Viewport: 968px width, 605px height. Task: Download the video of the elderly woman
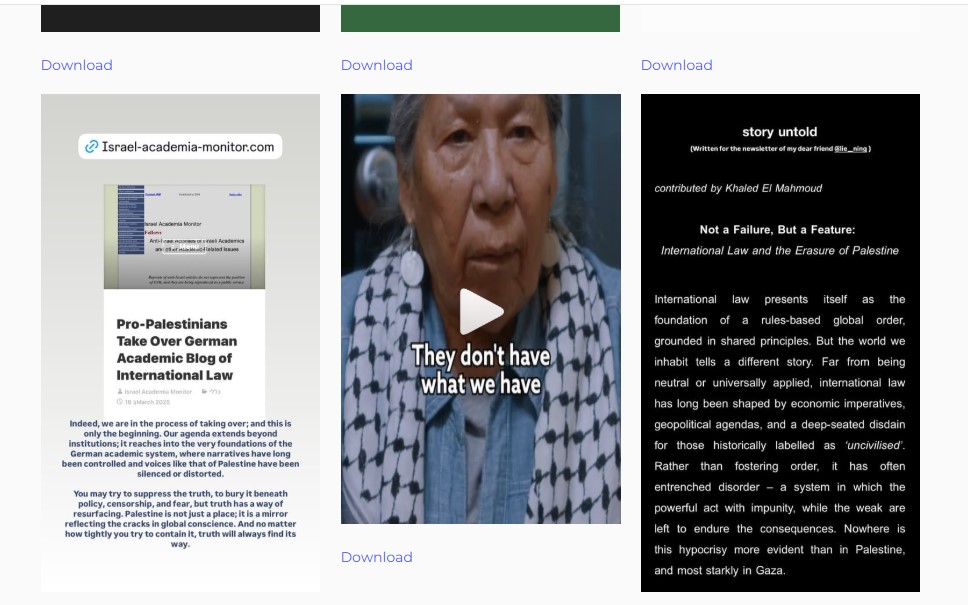pos(376,557)
